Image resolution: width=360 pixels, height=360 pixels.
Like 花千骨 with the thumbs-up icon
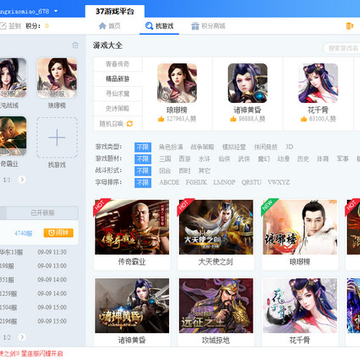(303, 119)
